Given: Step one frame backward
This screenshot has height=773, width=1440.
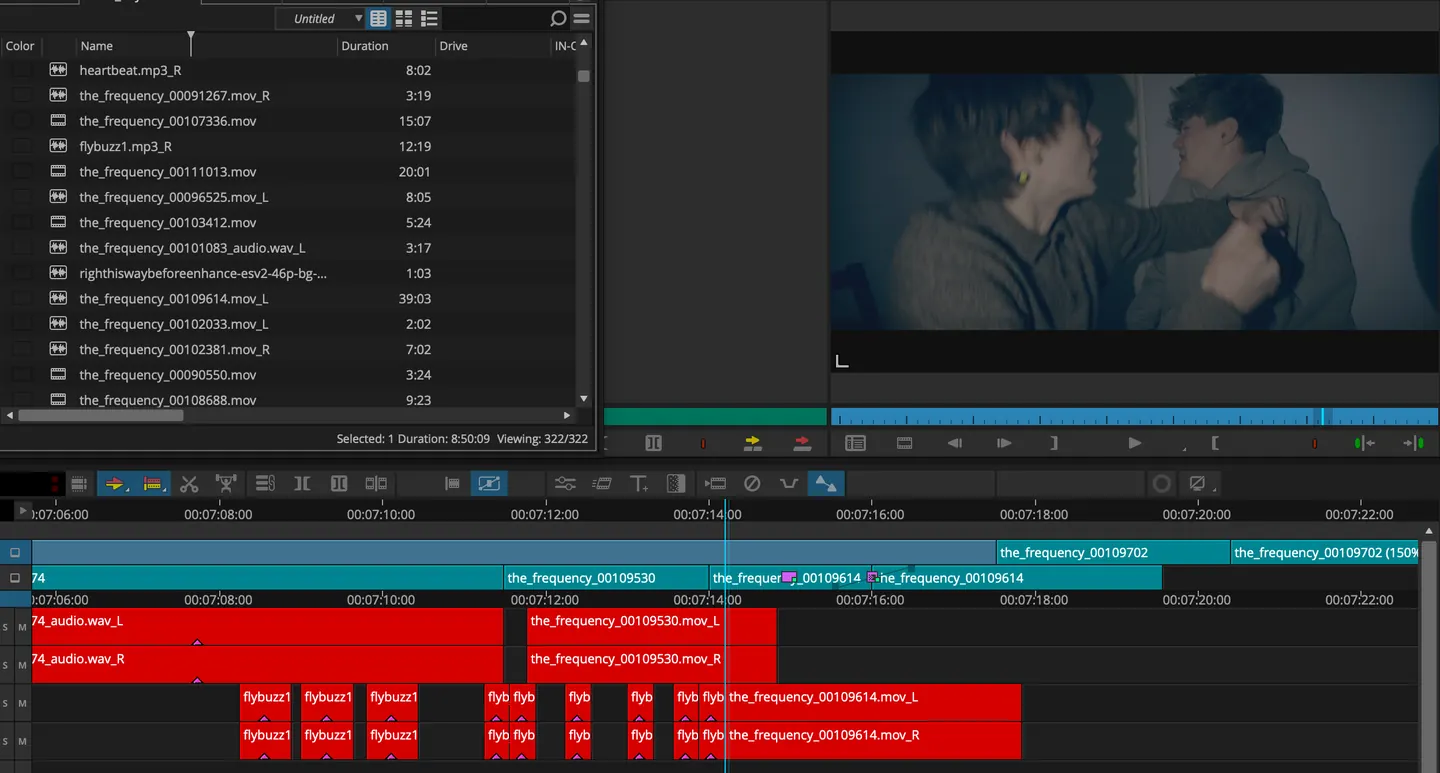Looking at the screenshot, I should tap(955, 443).
